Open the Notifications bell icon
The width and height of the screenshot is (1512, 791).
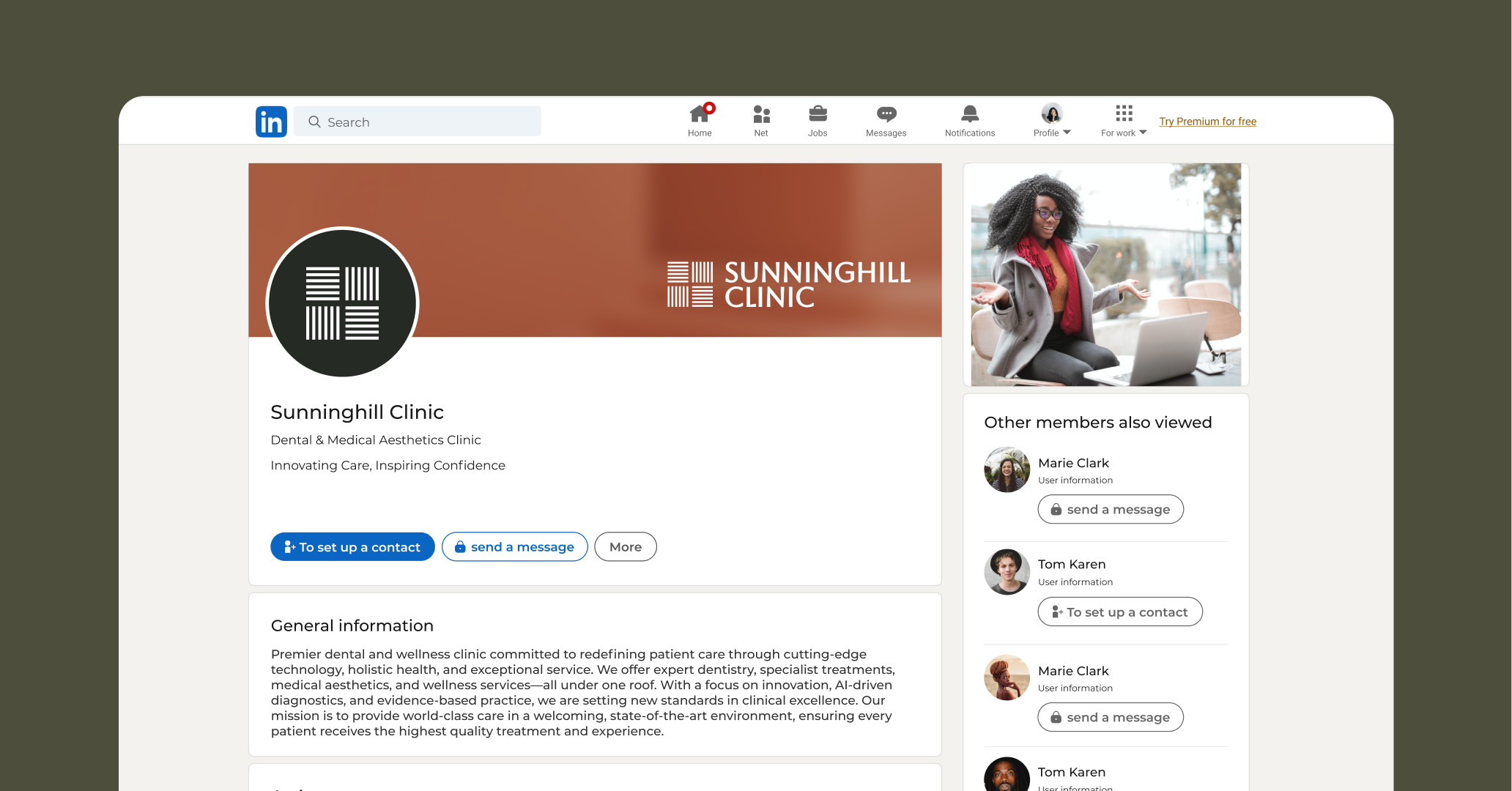970,114
